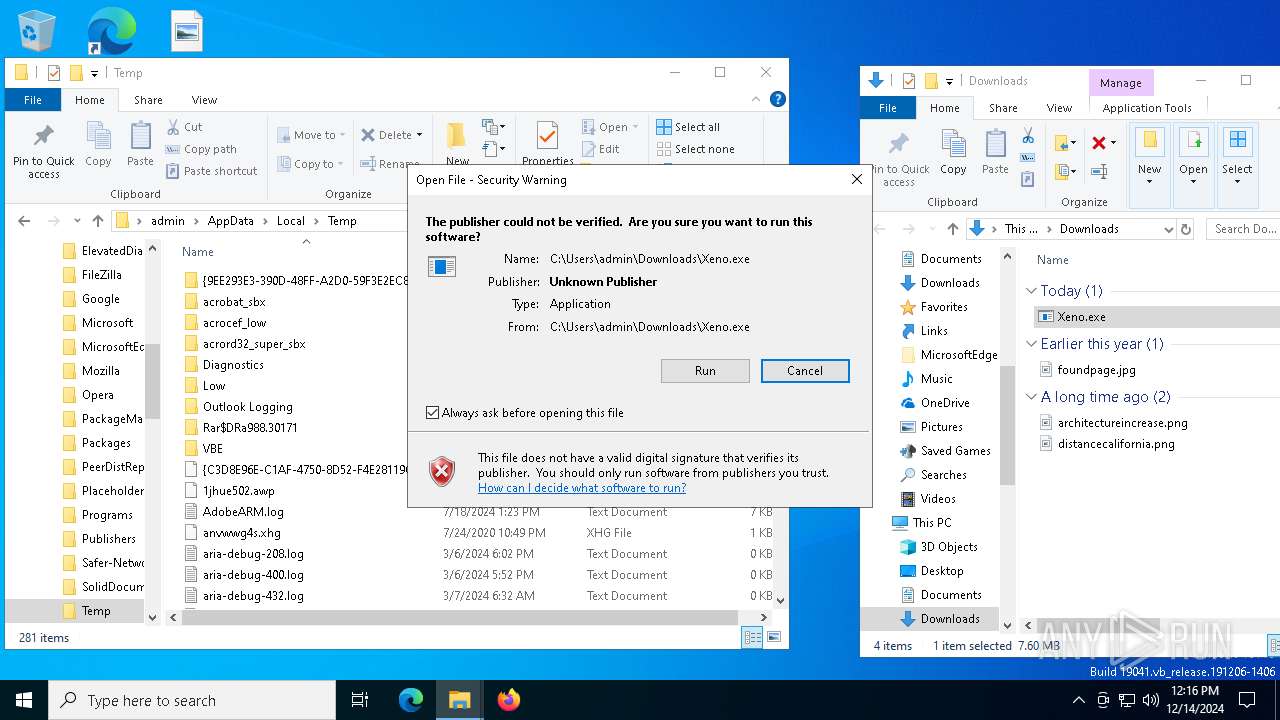Select FileZilla folder in Temp sidebar
Image resolution: width=1280 pixels, height=720 pixels.
(x=101, y=275)
